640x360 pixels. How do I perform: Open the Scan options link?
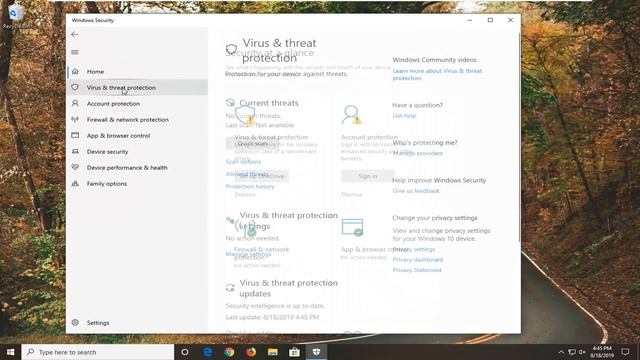[243, 162]
